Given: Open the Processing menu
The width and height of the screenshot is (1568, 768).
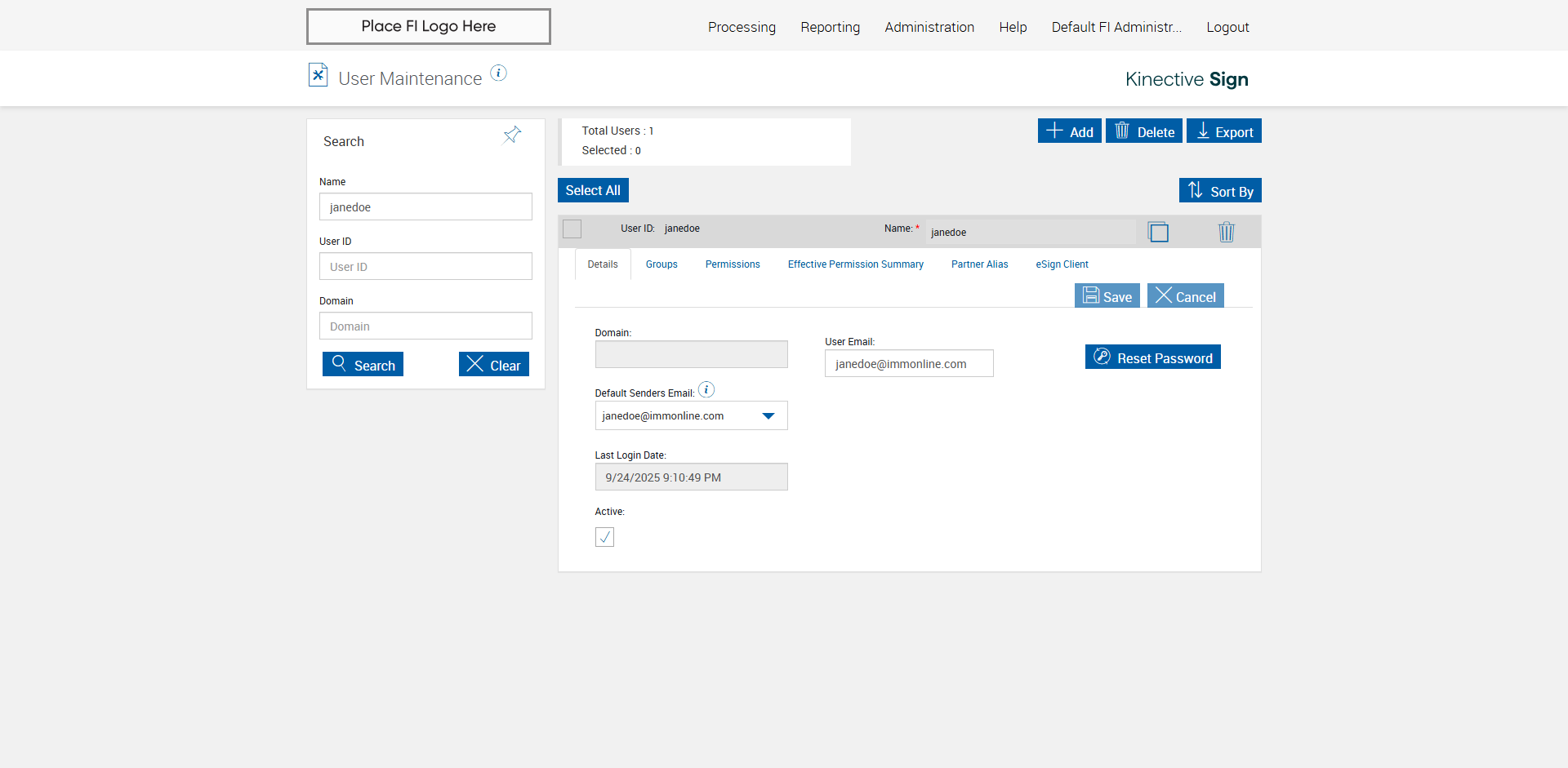Looking at the screenshot, I should click(x=742, y=27).
